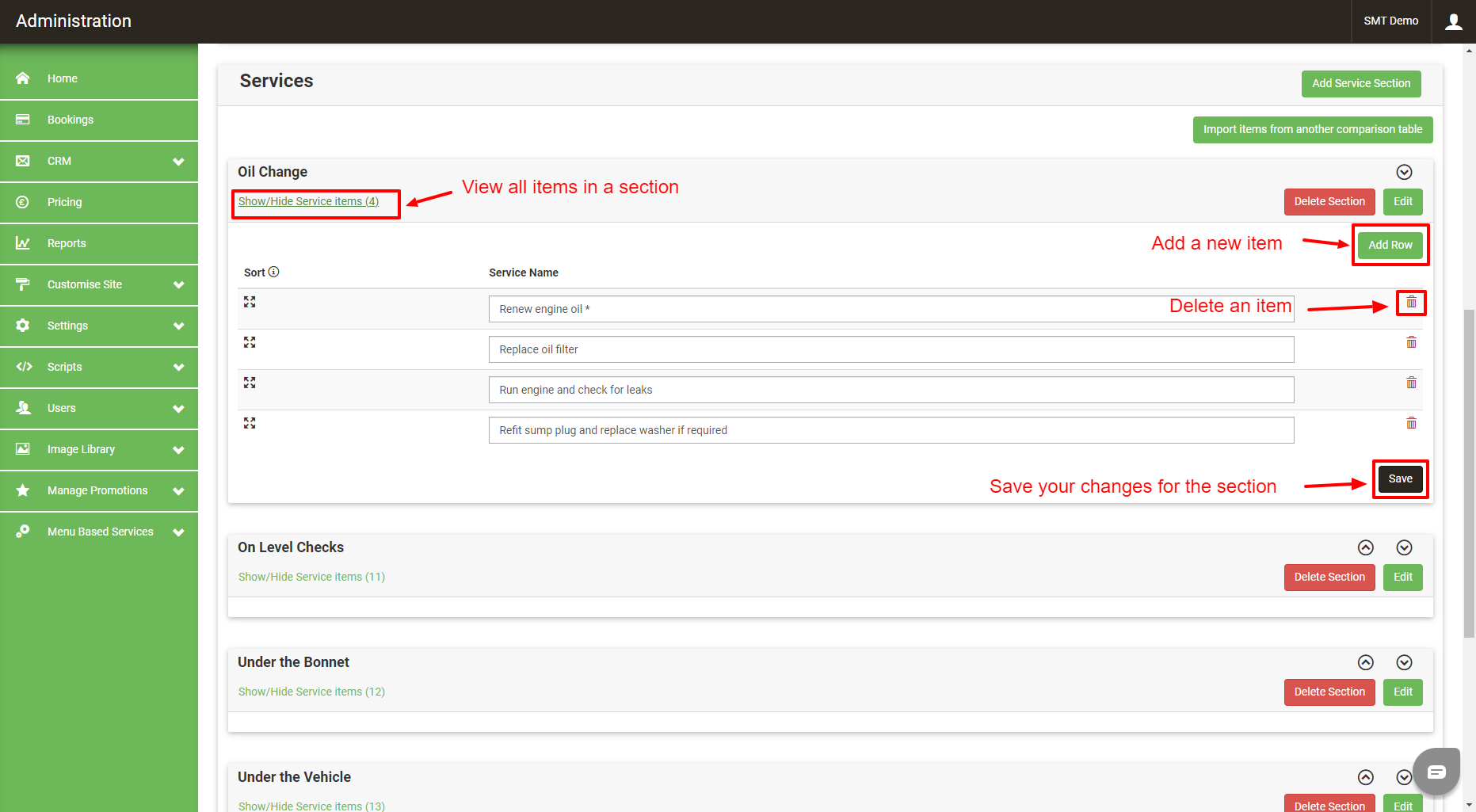Image resolution: width=1476 pixels, height=812 pixels.
Task: Expand the Settings menu chevron
Action: coord(178,326)
